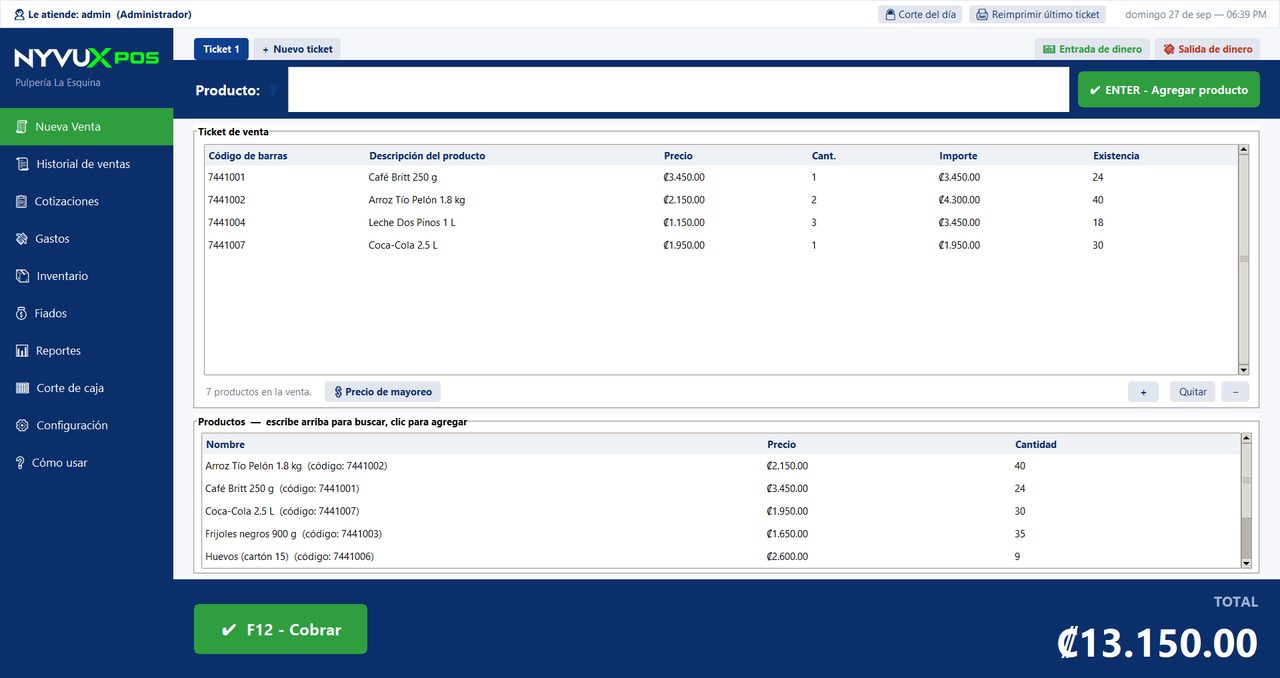Click ENTER - Agregar producto button
This screenshot has width=1280, height=678.
click(x=1169, y=90)
